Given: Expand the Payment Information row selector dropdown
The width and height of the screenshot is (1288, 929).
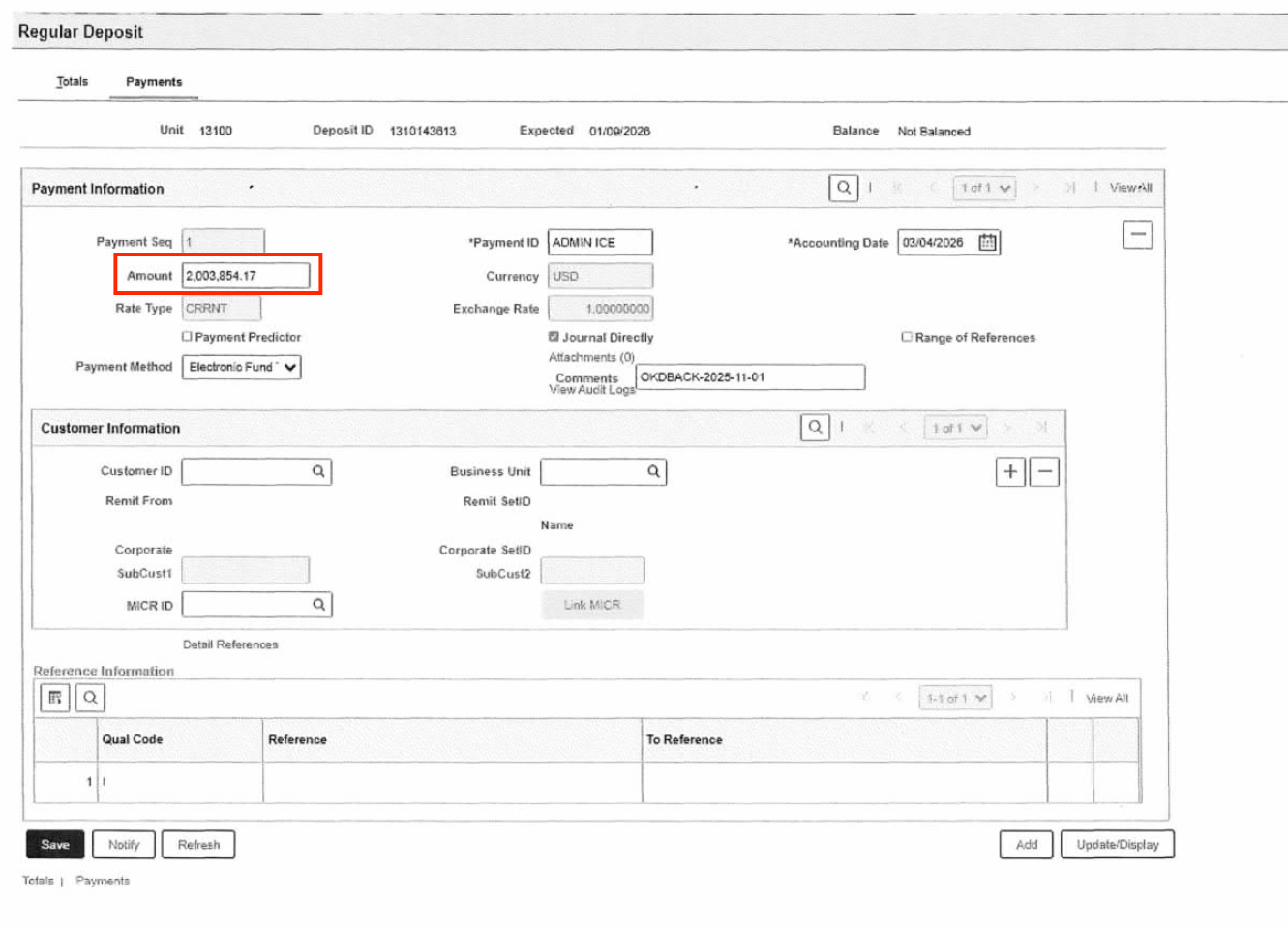Looking at the screenshot, I should 984,188.
